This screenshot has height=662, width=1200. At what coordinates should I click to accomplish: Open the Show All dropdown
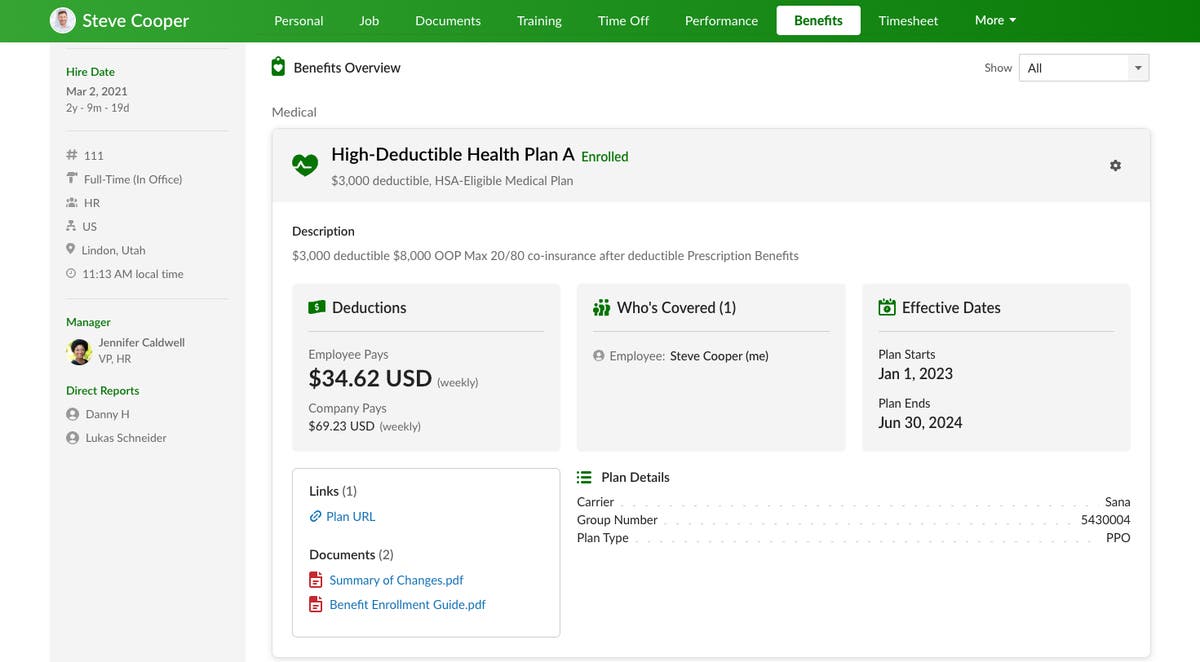point(1083,67)
